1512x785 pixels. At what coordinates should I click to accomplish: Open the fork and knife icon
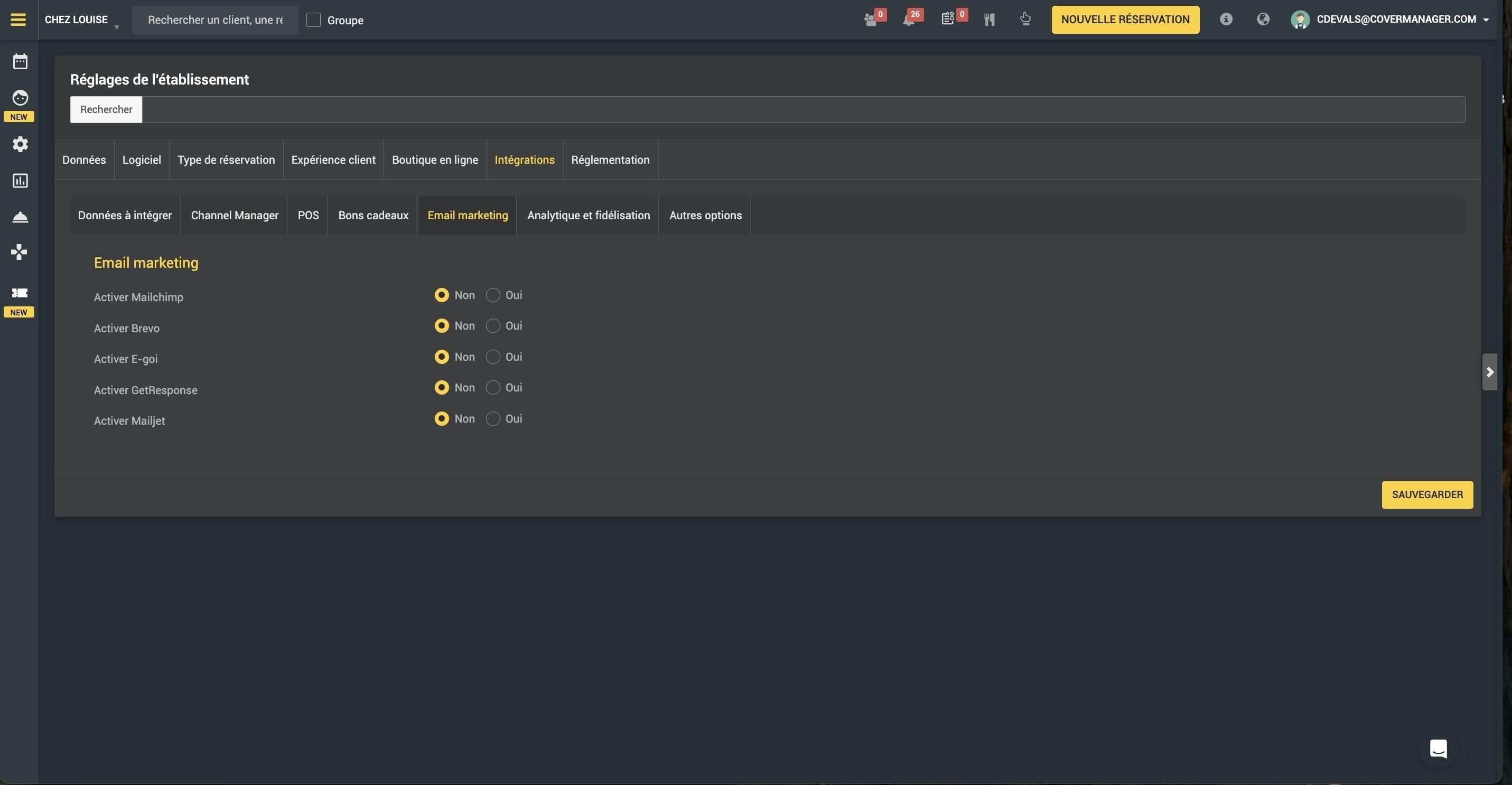tap(989, 20)
